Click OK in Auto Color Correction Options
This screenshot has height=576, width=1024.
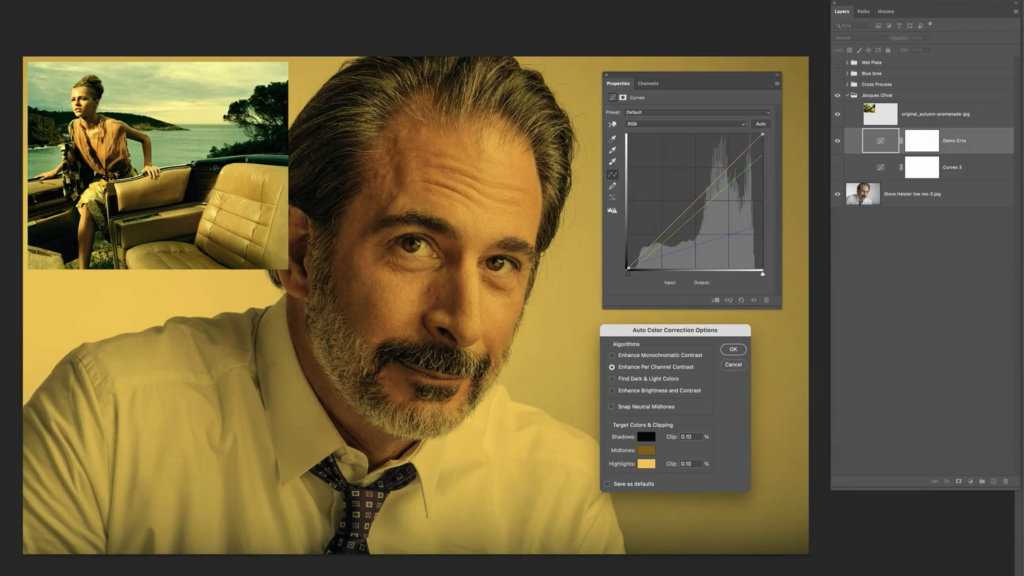point(733,349)
